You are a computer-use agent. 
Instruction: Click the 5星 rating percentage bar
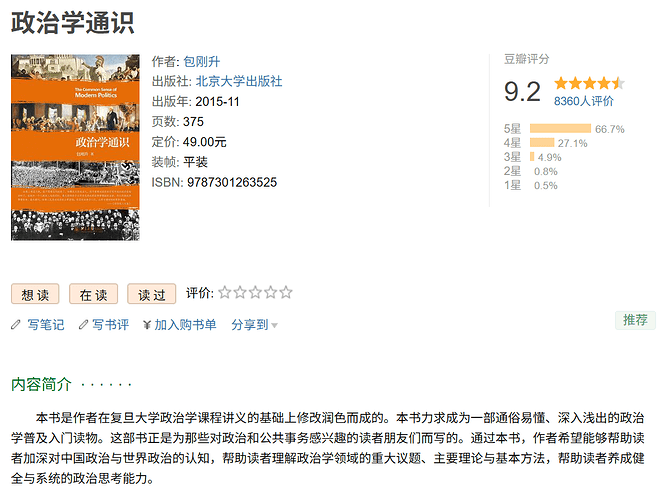[560, 128]
